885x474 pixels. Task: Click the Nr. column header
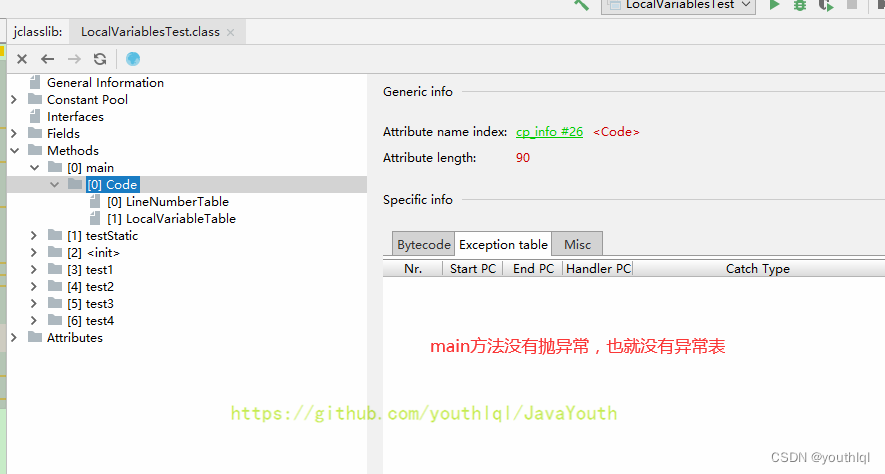pyautogui.click(x=413, y=269)
